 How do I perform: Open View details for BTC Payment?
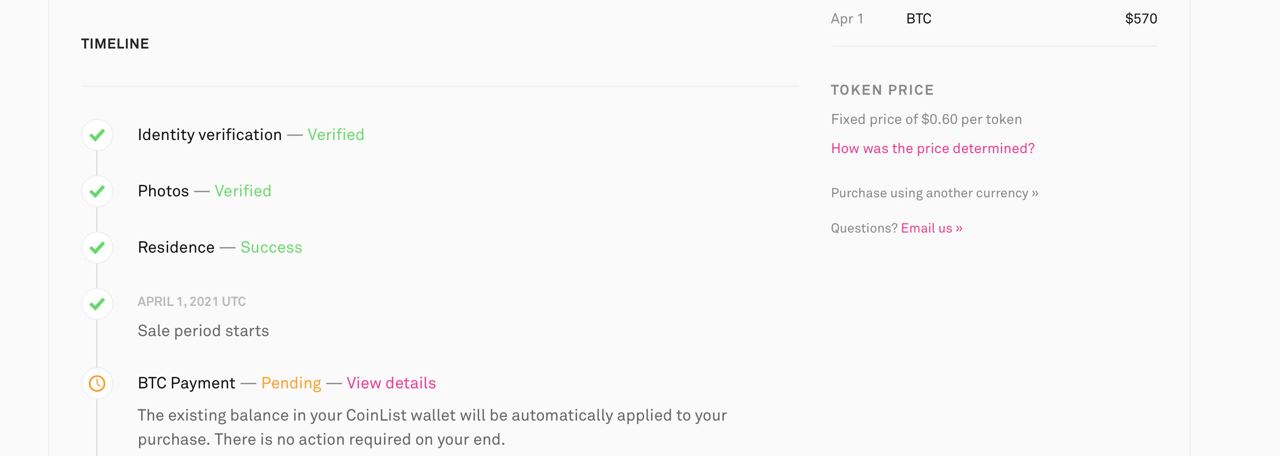pyautogui.click(x=391, y=383)
